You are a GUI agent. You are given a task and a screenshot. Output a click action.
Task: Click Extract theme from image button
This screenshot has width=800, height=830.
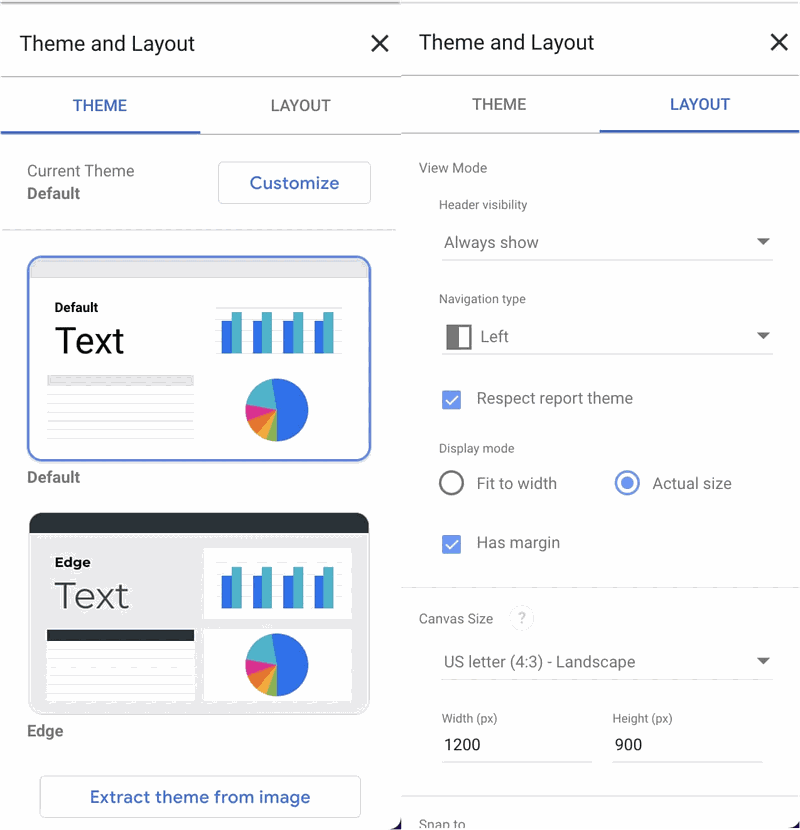[x=200, y=797]
